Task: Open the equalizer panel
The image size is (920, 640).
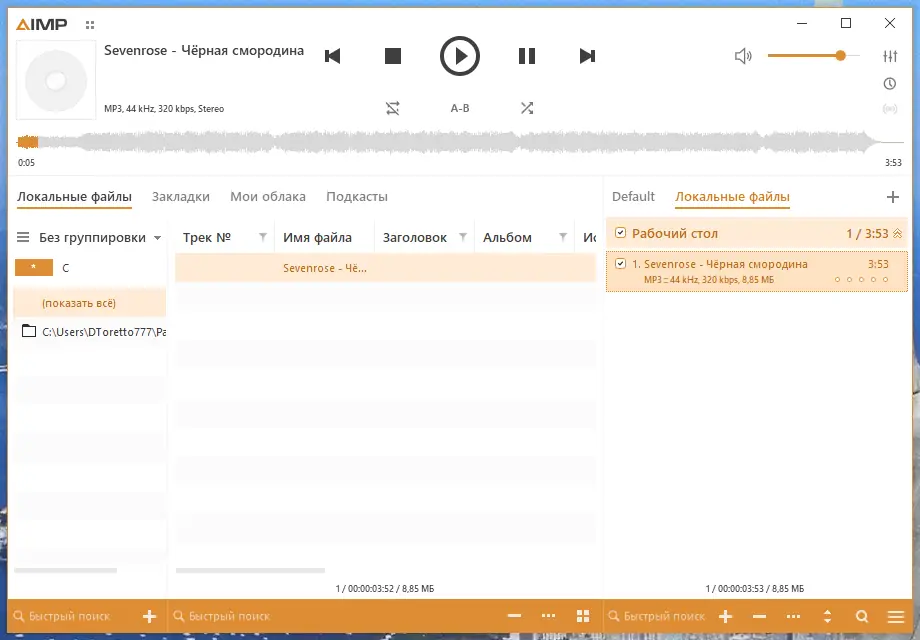Action: [x=891, y=56]
